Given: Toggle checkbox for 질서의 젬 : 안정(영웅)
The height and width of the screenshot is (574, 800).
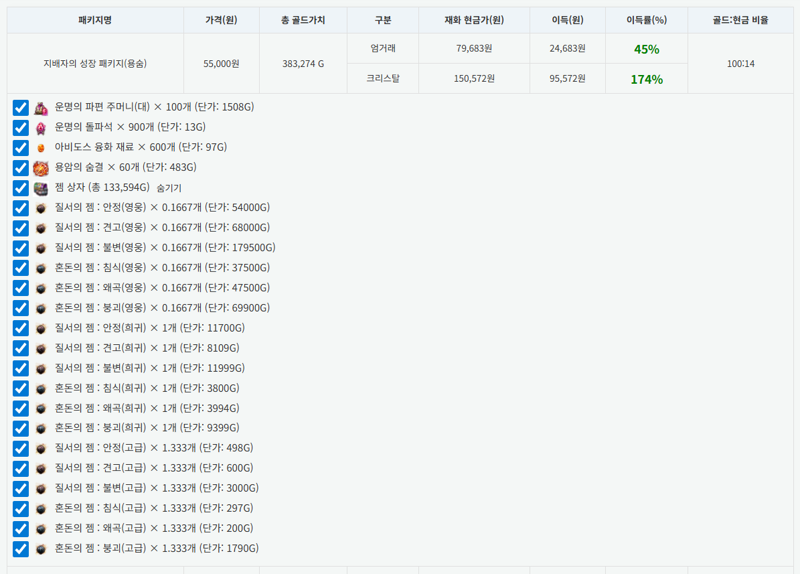Looking at the screenshot, I should [x=20, y=208].
